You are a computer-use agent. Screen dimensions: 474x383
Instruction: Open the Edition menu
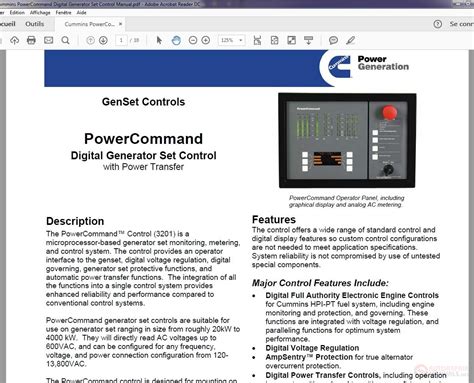(17, 12)
